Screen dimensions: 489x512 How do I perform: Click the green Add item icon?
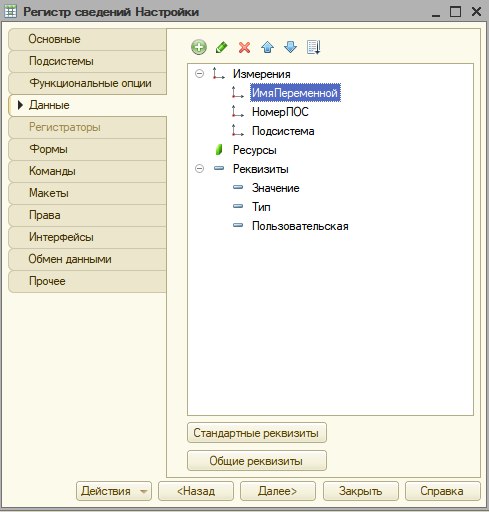coord(199,47)
